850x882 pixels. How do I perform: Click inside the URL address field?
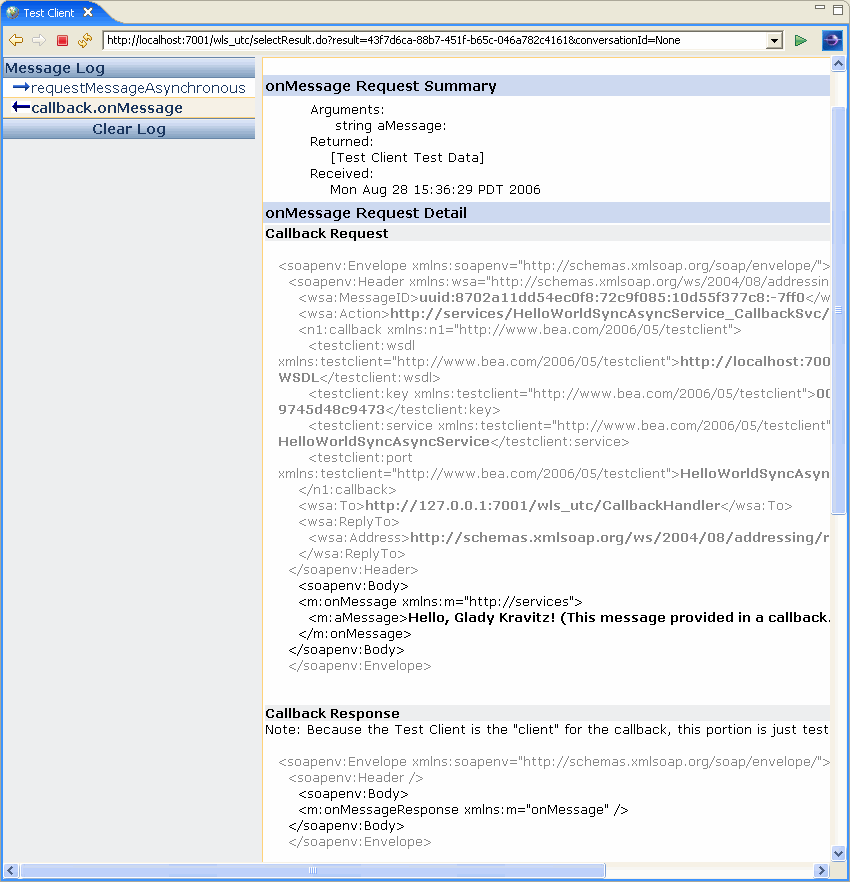tap(435, 40)
